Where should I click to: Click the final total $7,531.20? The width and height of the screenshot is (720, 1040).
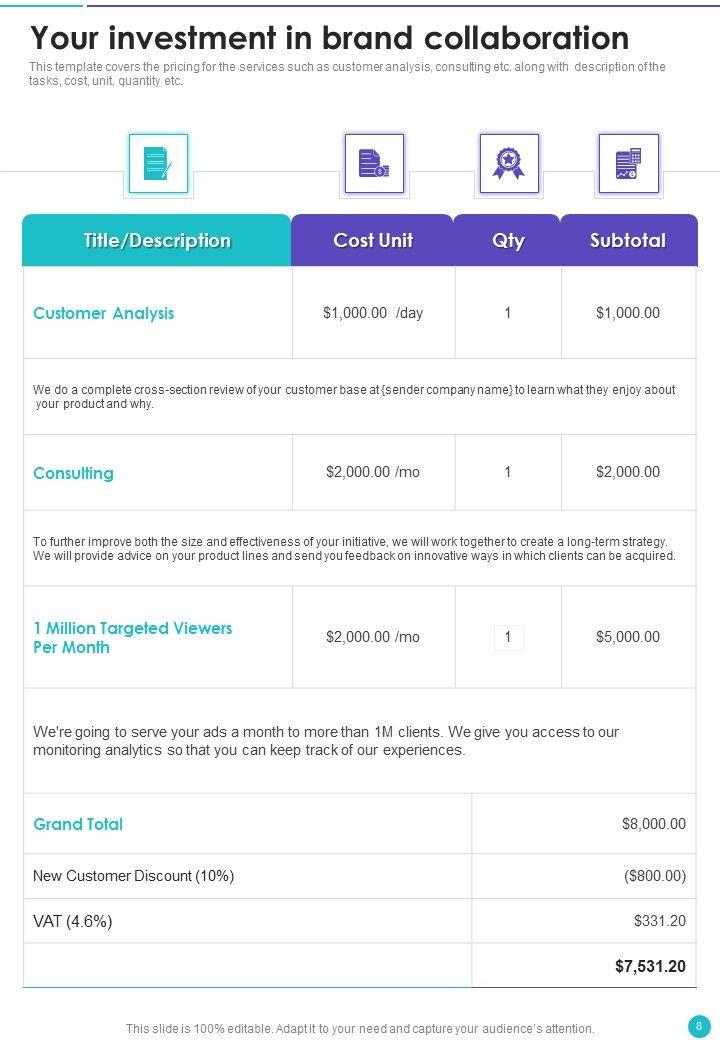pyautogui.click(x=650, y=966)
